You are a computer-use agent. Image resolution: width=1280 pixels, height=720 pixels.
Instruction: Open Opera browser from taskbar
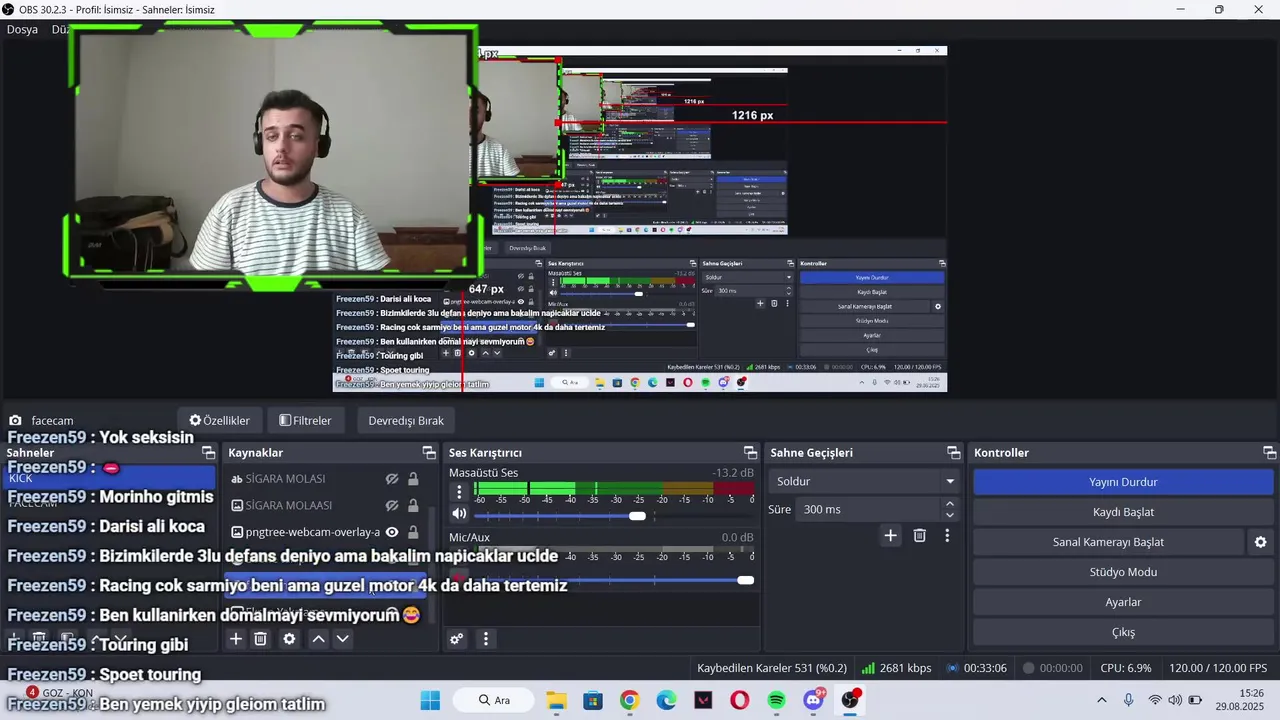[740, 700]
